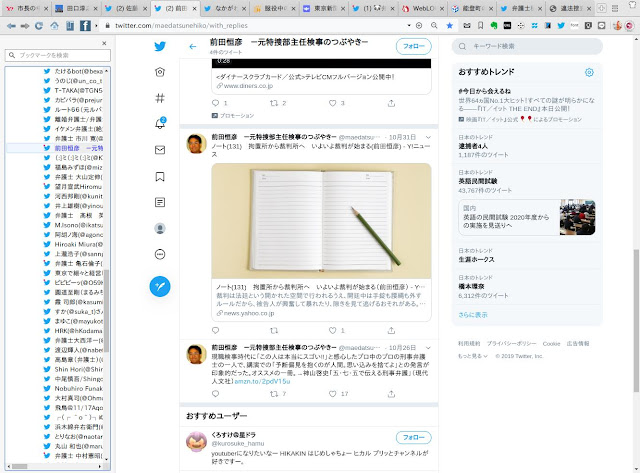Screen dimensions: 640x473
Task: Open the 橋本環奈 trend
Action: pyautogui.click(x=527, y=286)
